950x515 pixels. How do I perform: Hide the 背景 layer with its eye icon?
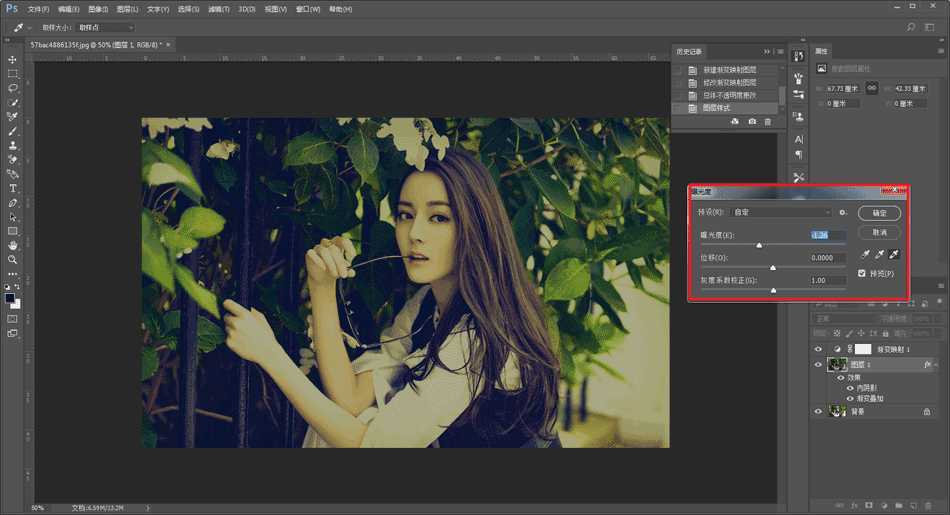tap(818, 411)
